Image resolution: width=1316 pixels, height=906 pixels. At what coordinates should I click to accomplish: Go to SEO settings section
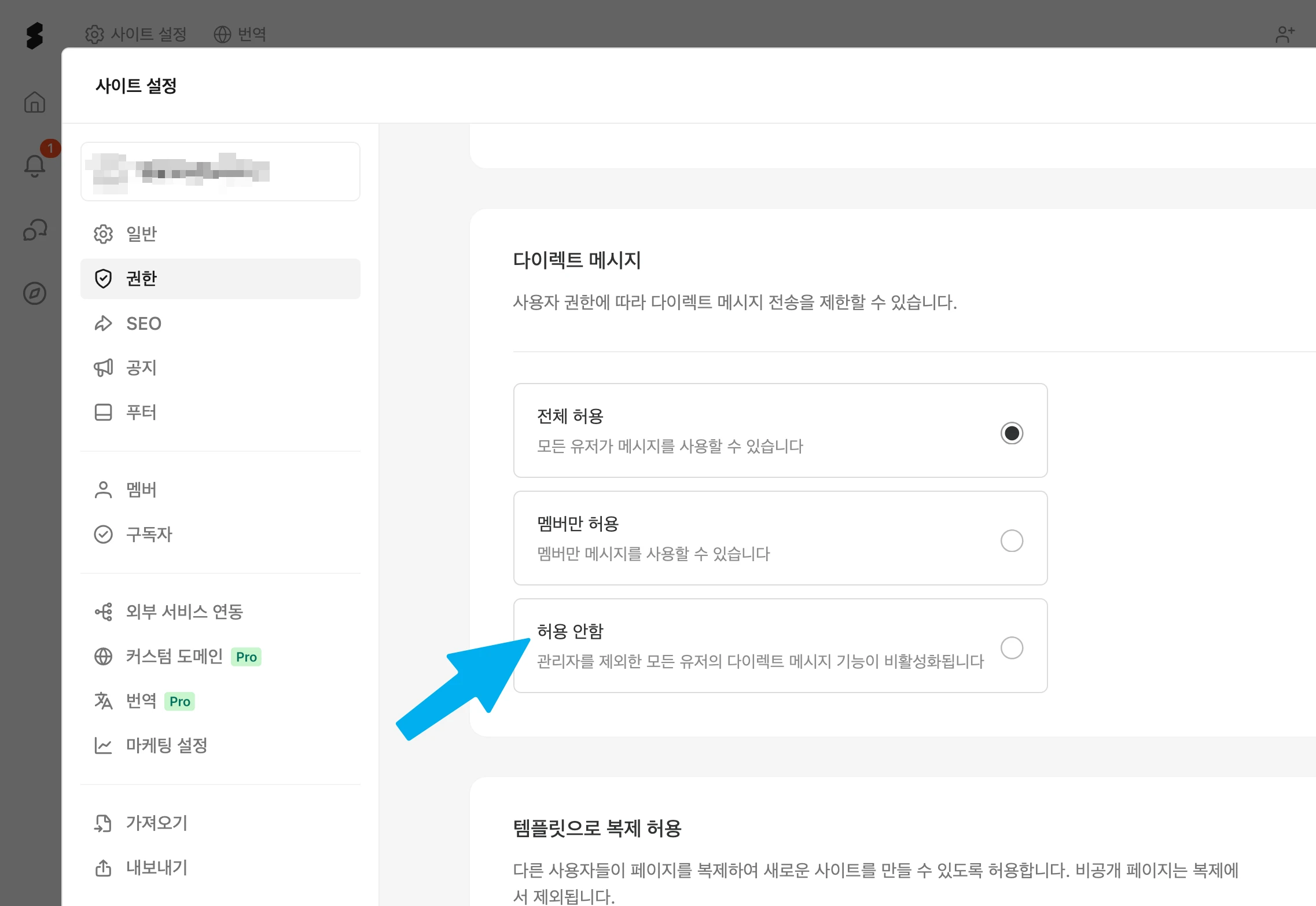[144, 323]
